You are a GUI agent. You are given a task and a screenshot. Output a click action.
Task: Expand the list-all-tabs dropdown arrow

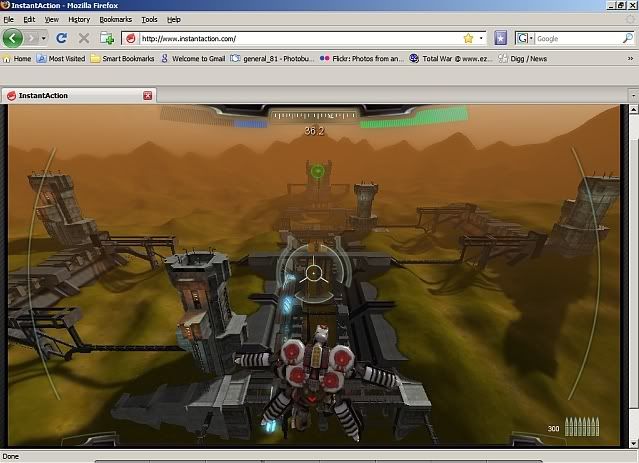(x=632, y=95)
